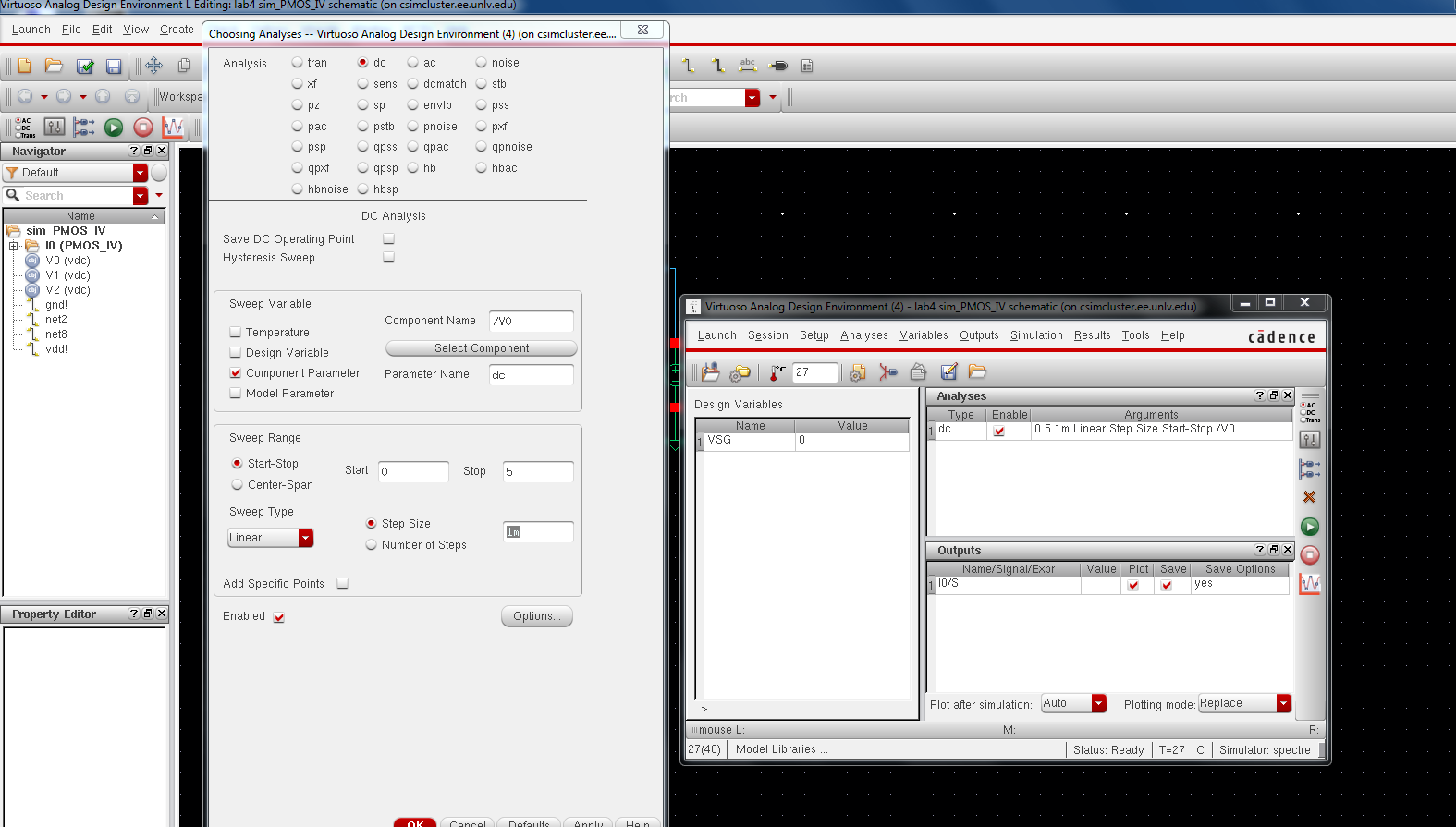Open the Navigator Search field dropdown

(x=140, y=195)
